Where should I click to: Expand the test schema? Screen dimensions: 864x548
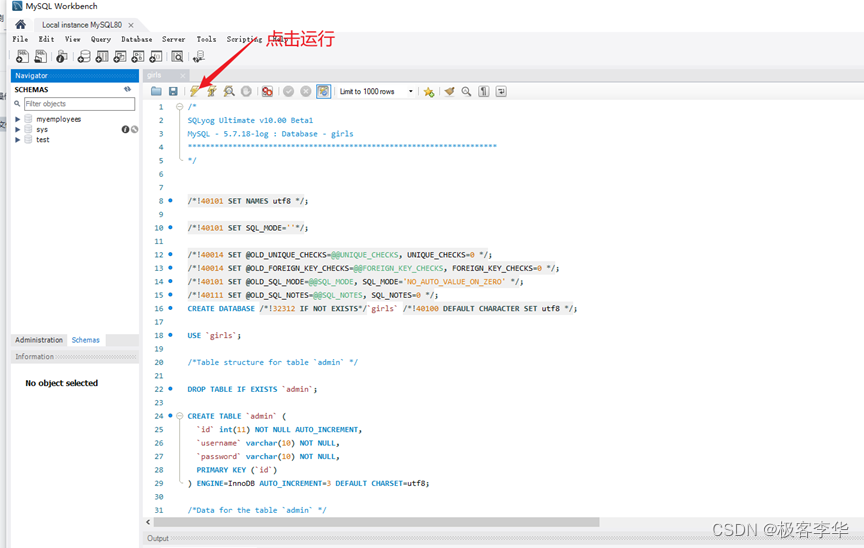(x=18, y=140)
